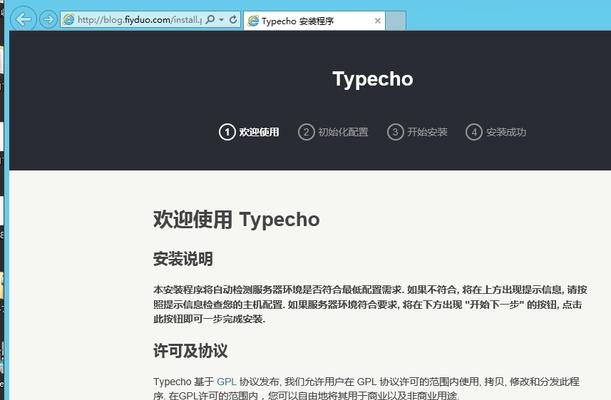Close the Typecho 安装程序 tab
This screenshot has height=400, width=611.
377,21
